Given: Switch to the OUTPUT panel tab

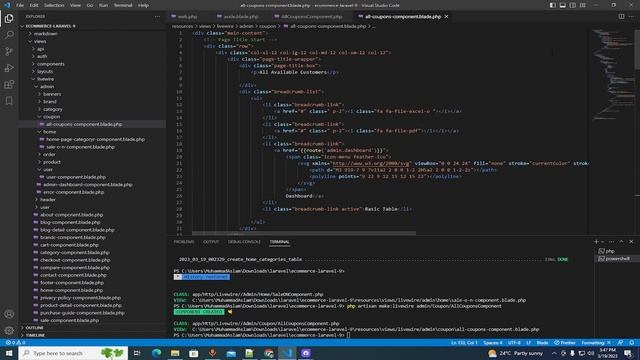Looking at the screenshot, I should click(211, 242).
